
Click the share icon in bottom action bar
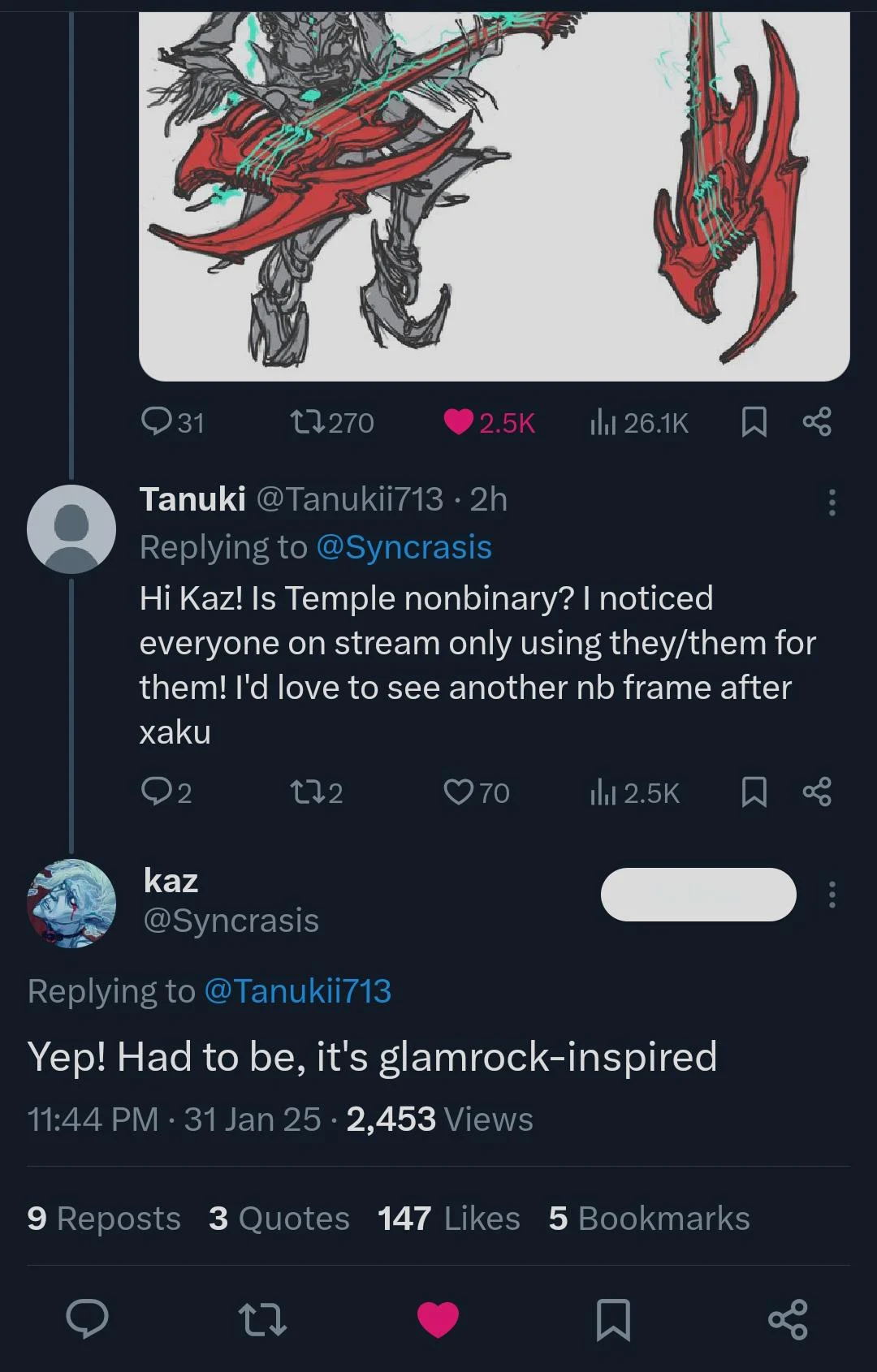coord(787,1321)
